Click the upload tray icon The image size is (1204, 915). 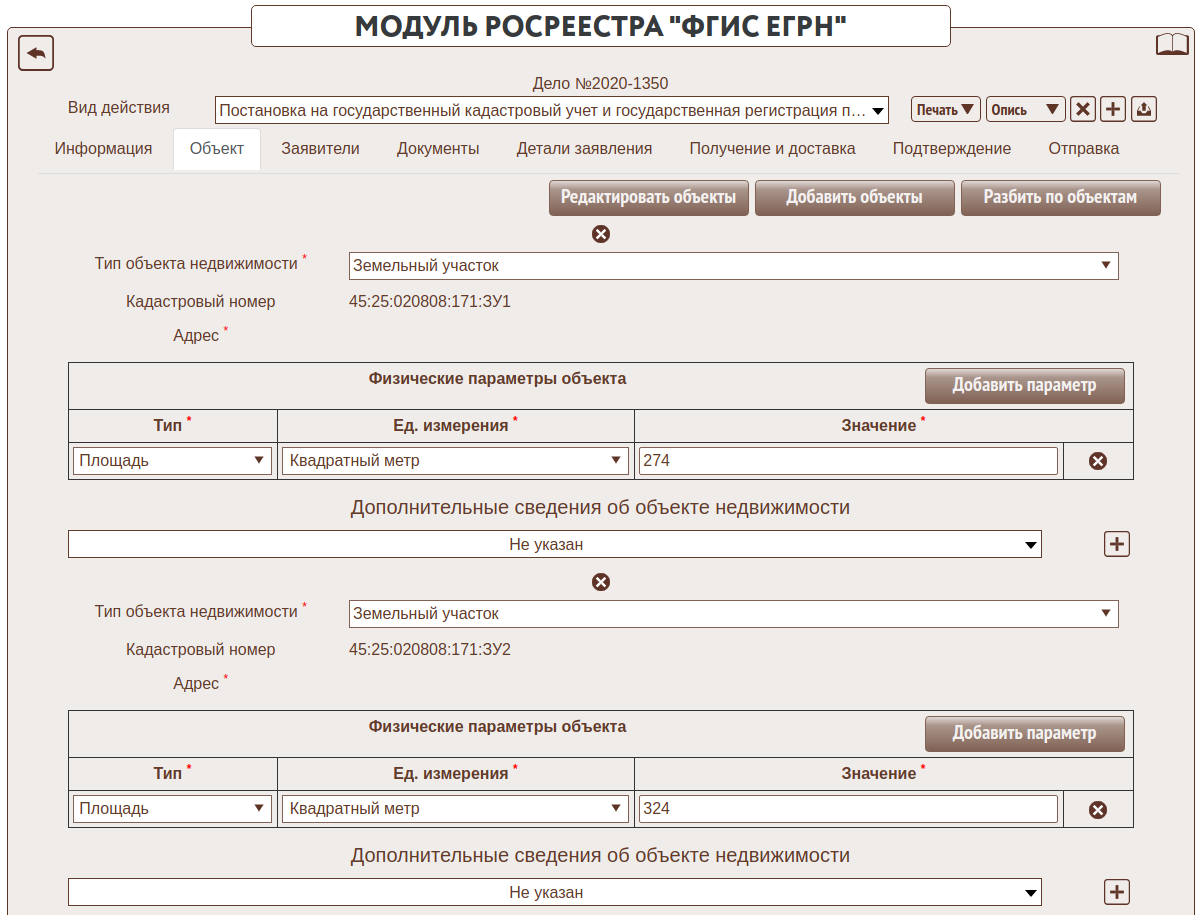pyautogui.click(x=1144, y=110)
